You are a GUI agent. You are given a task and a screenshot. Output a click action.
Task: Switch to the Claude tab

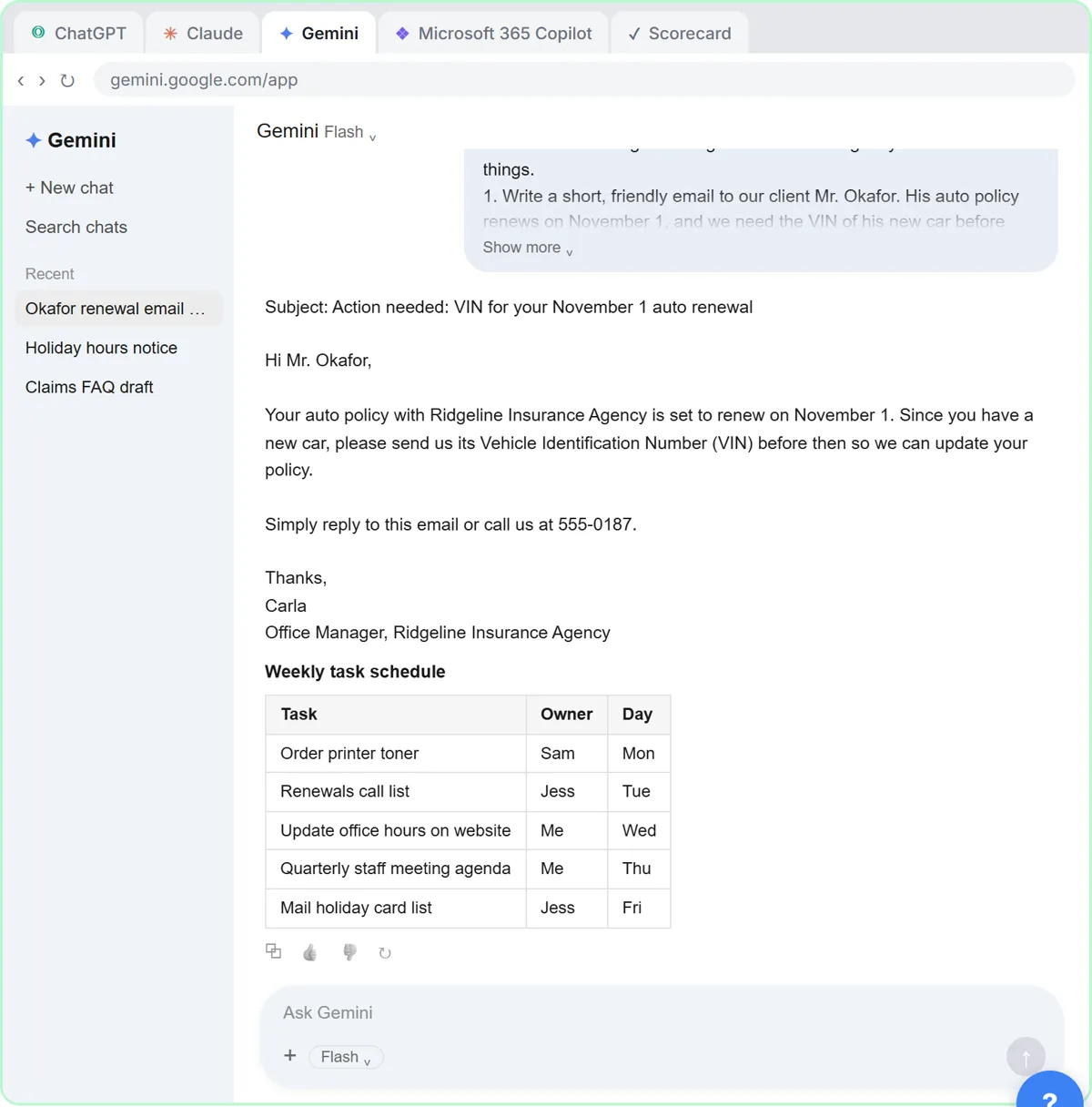(x=204, y=34)
